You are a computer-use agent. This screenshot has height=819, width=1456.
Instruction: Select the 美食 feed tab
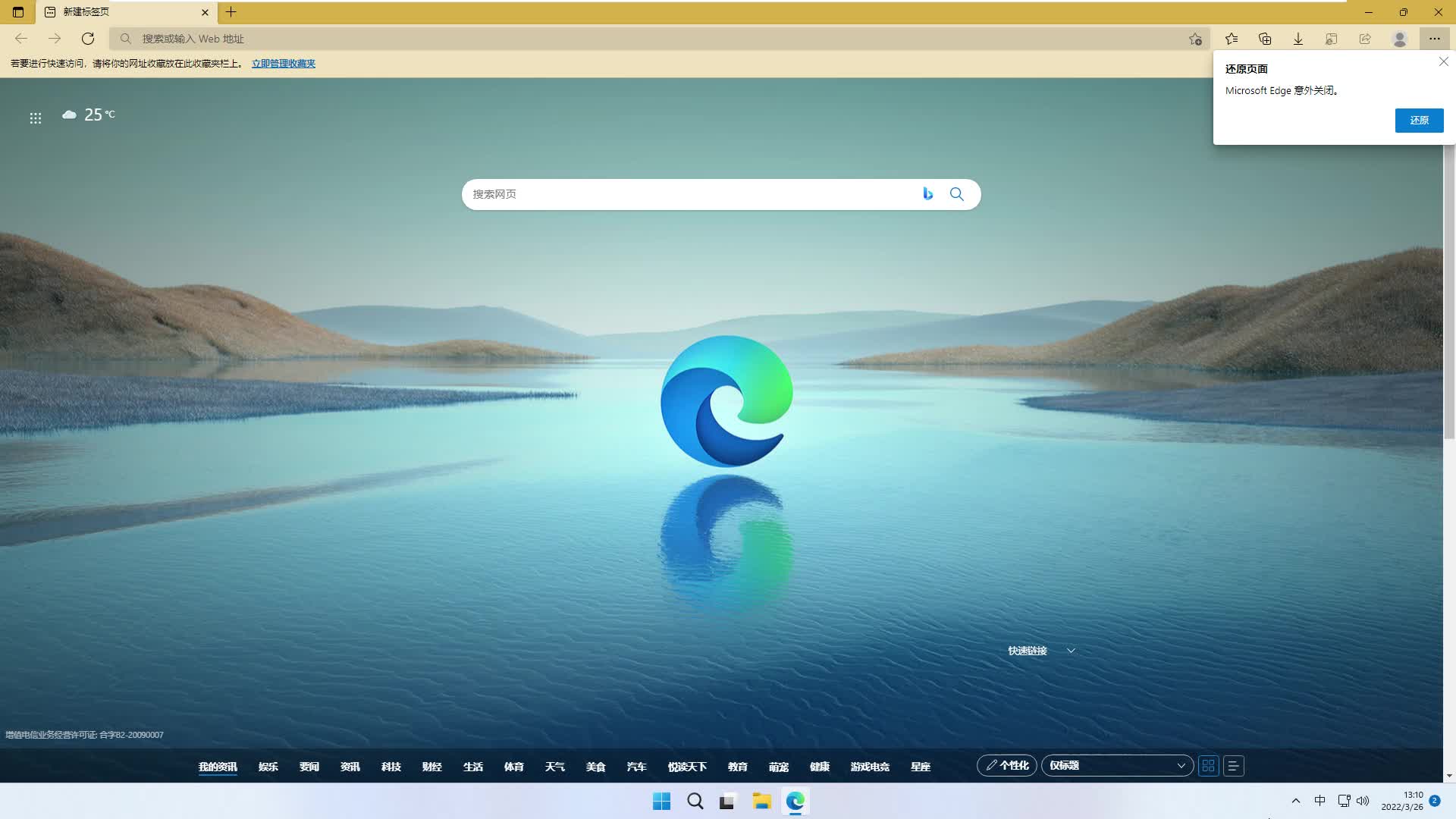coord(596,767)
